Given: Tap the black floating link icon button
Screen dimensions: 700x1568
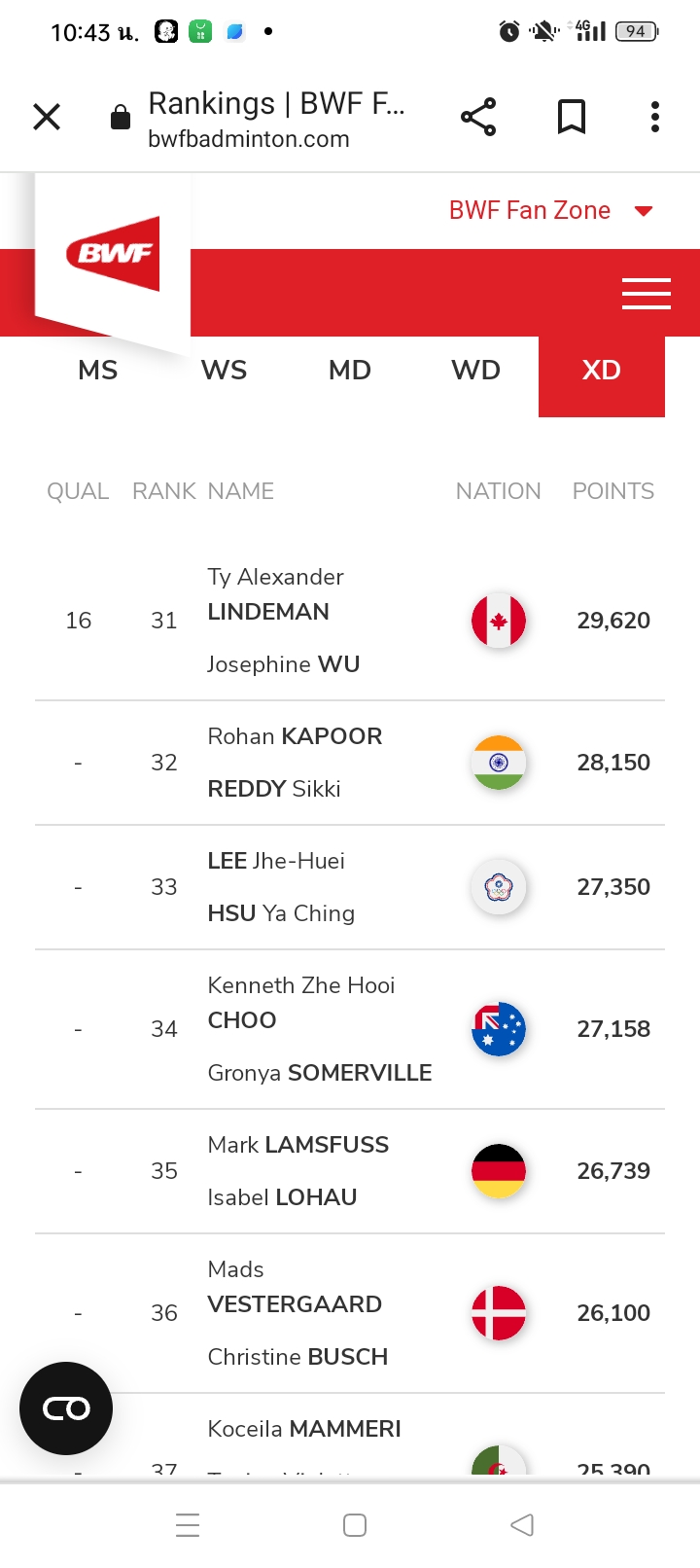Looking at the screenshot, I should 66,1408.
